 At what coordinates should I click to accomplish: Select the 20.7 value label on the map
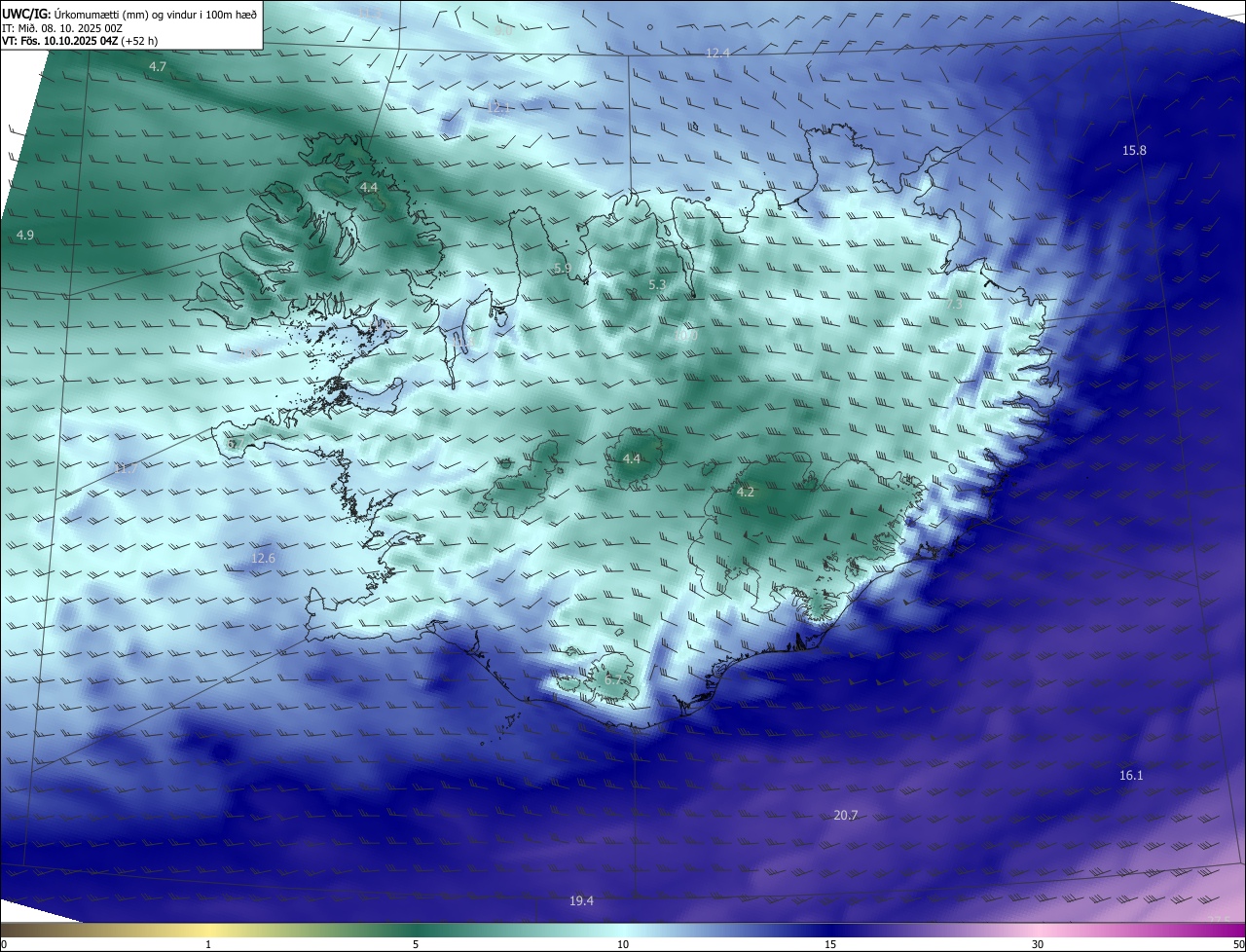(846, 815)
